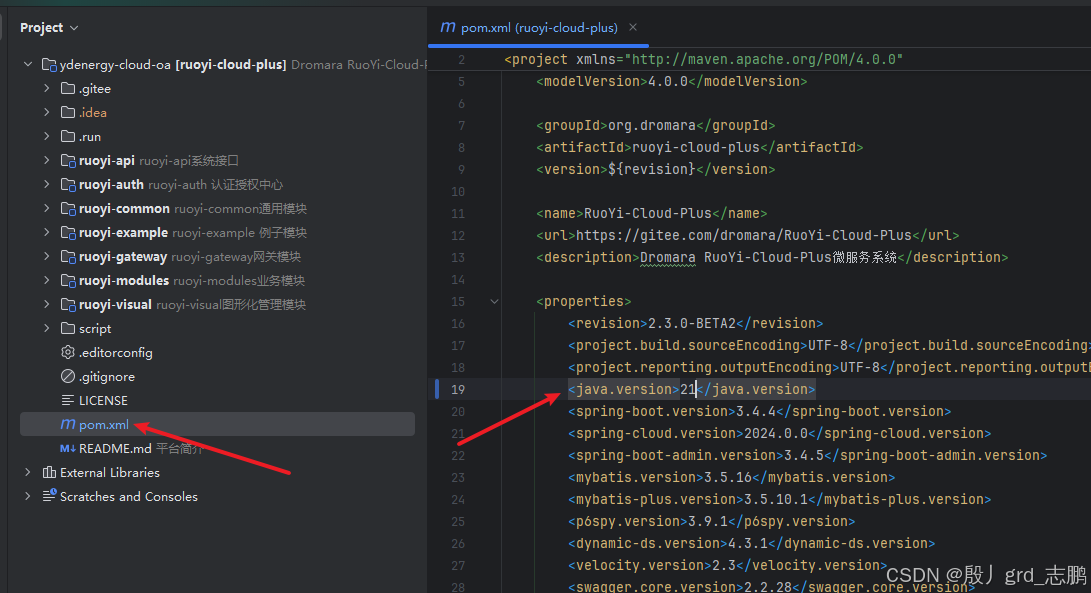Click the revision value 2.3.0-BETA2
The width and height of the screenshot is (1091, 593).
pyautogui.click(x=692, y=323)
